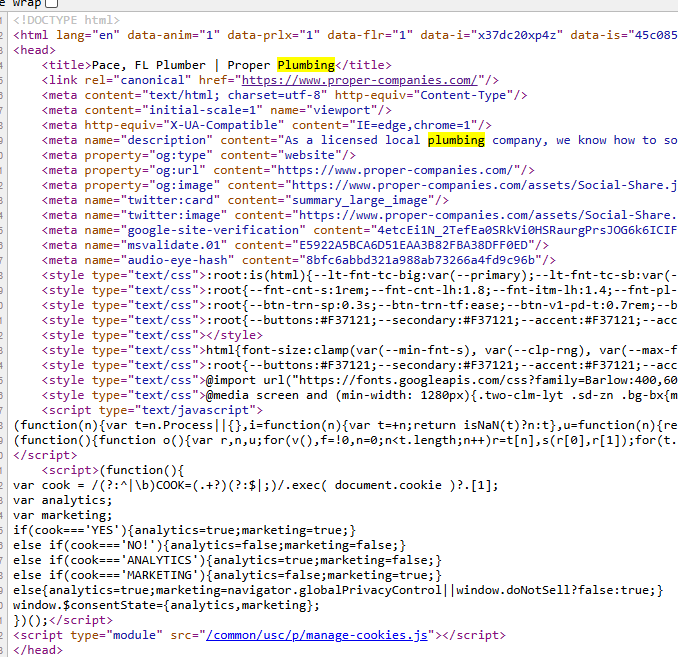Image resolution: width=678 pixels, height=657 pixels.
Task: Click the @import fonts.googleapis.com style line
Action: [x=360, y=380]
